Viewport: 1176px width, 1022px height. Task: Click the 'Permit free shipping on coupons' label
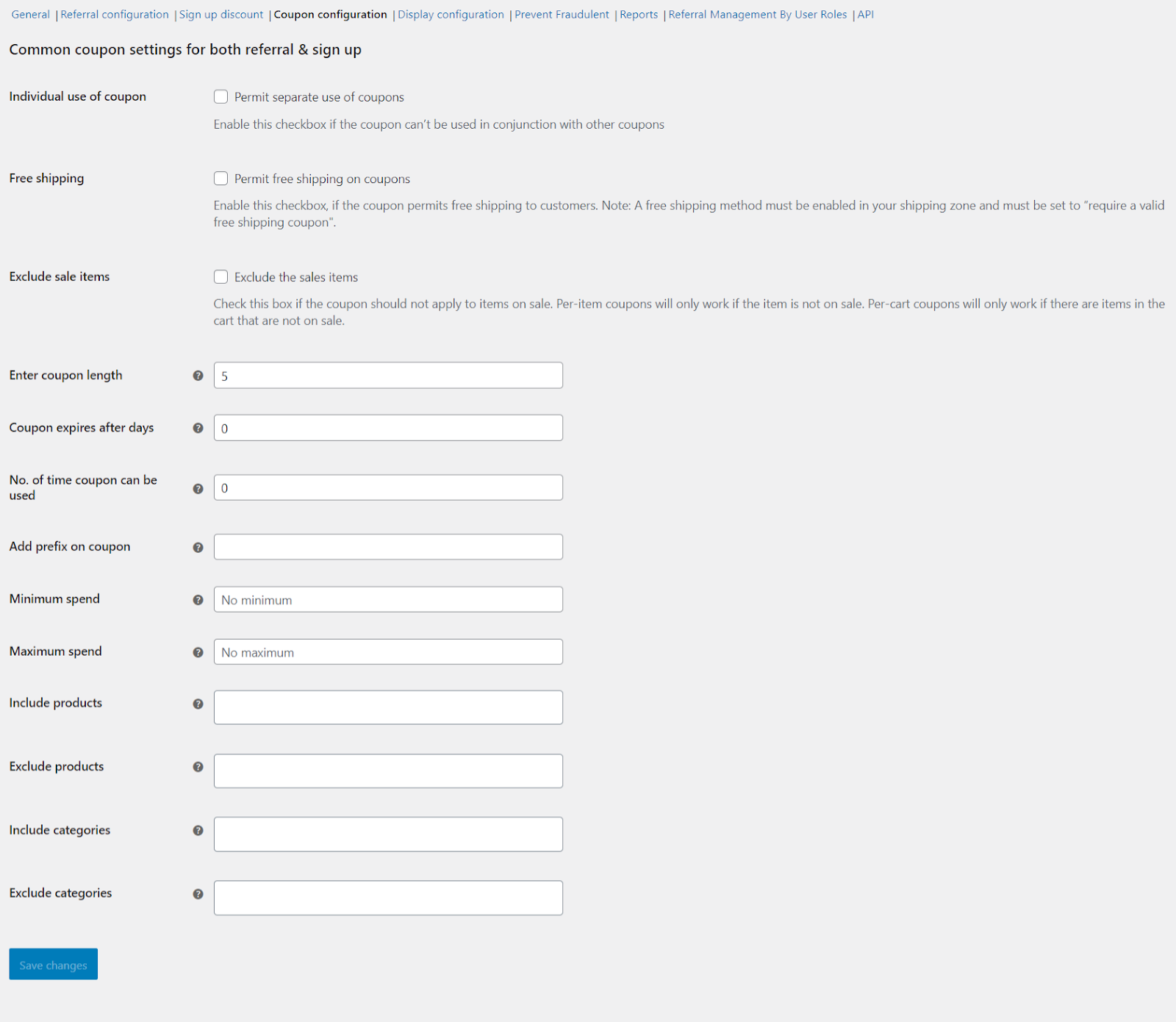click(x=322, y=179)
